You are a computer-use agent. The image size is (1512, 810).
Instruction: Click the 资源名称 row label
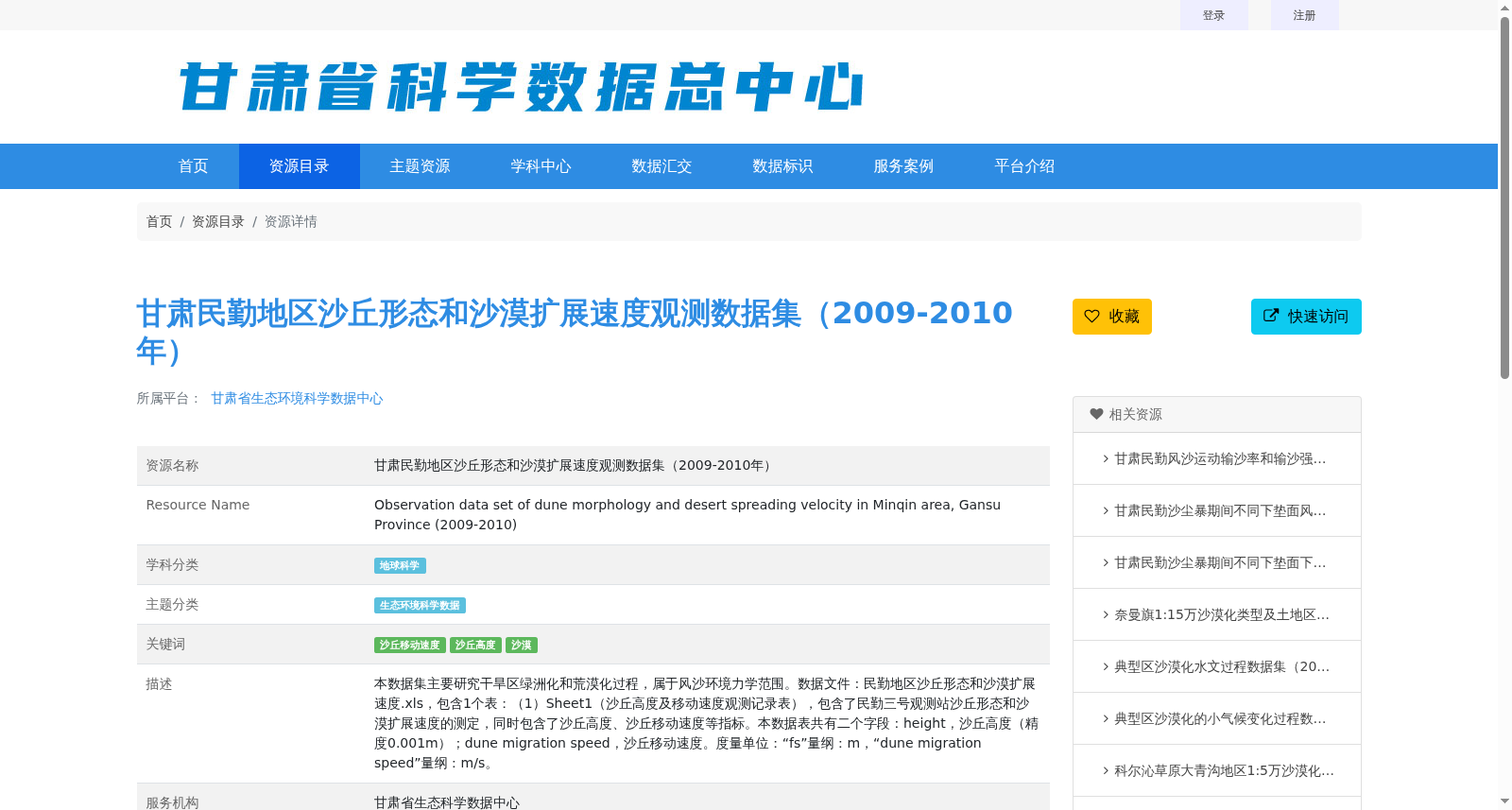(x=173, y=466)
